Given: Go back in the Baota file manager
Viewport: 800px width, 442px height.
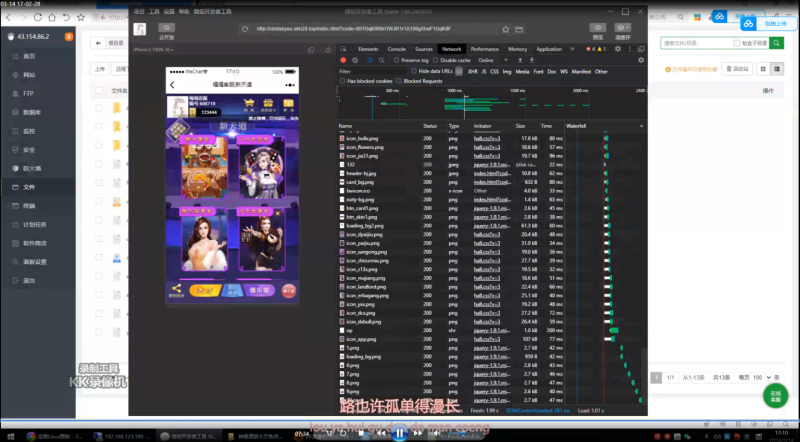Looking at the screenshot, I should click(x=98, y=43).
